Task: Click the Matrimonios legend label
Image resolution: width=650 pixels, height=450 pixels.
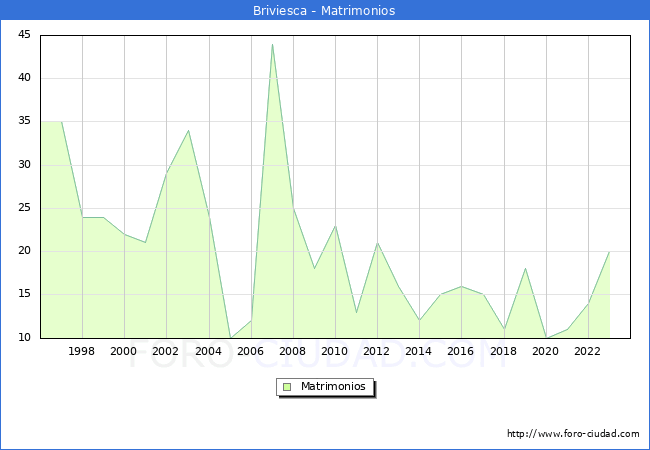Action: click(332, 387)
